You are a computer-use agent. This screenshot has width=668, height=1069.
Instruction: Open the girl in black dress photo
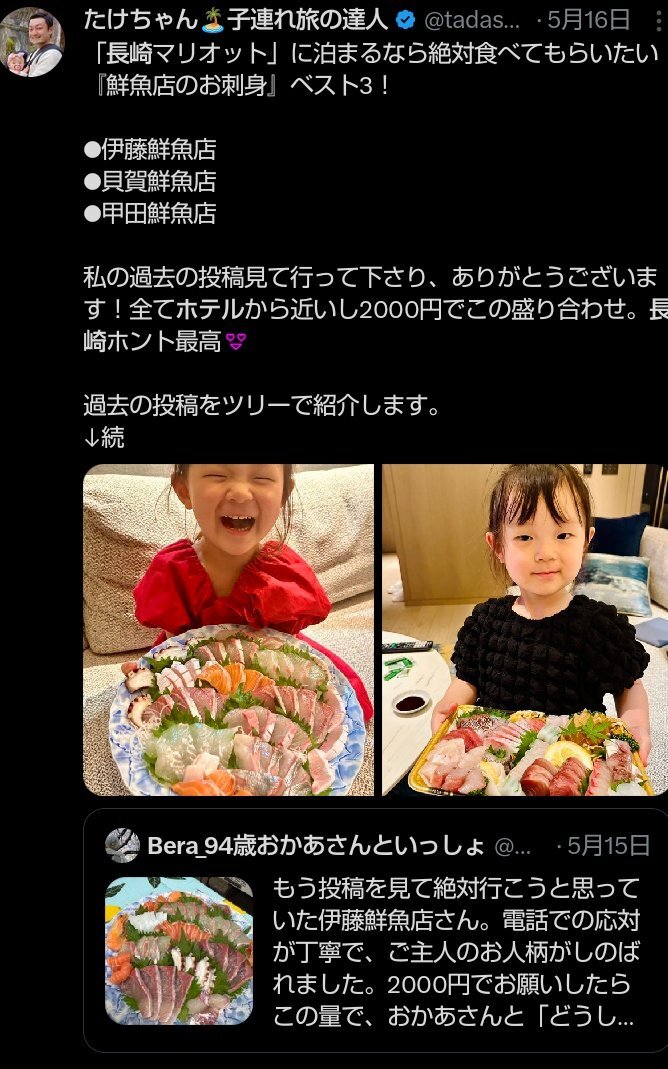[x=523, y=630]
